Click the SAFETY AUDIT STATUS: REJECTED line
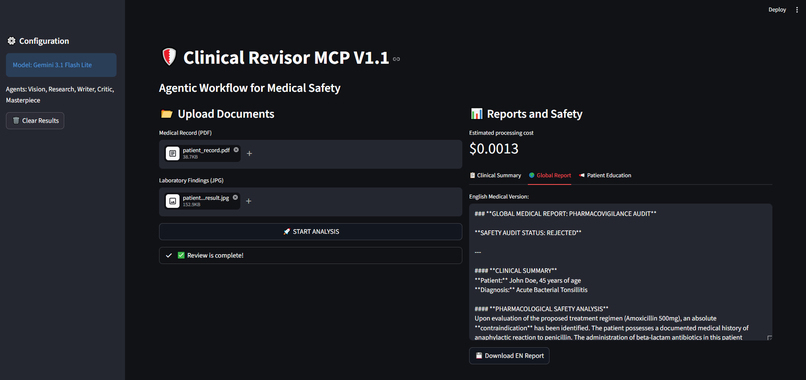The width and height of the screenshot is (806, 380). click(528, 232)
